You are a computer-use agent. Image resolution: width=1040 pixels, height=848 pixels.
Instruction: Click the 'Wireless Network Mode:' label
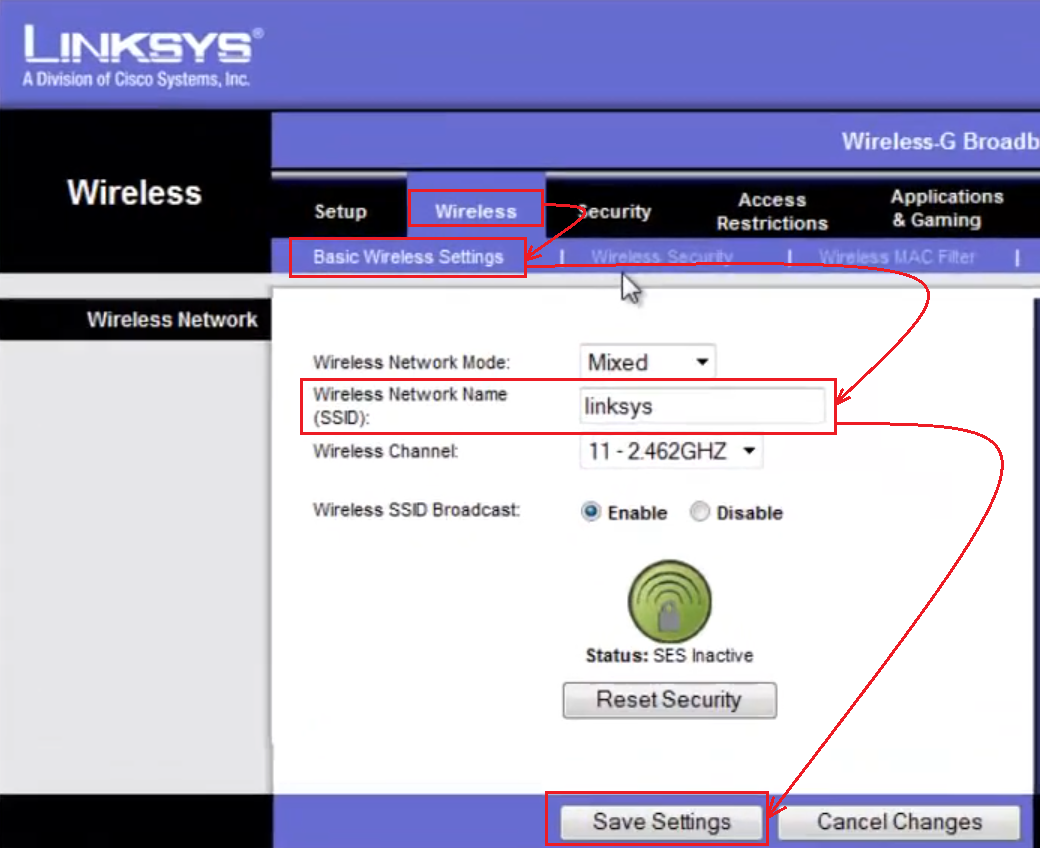click(411, 363)
